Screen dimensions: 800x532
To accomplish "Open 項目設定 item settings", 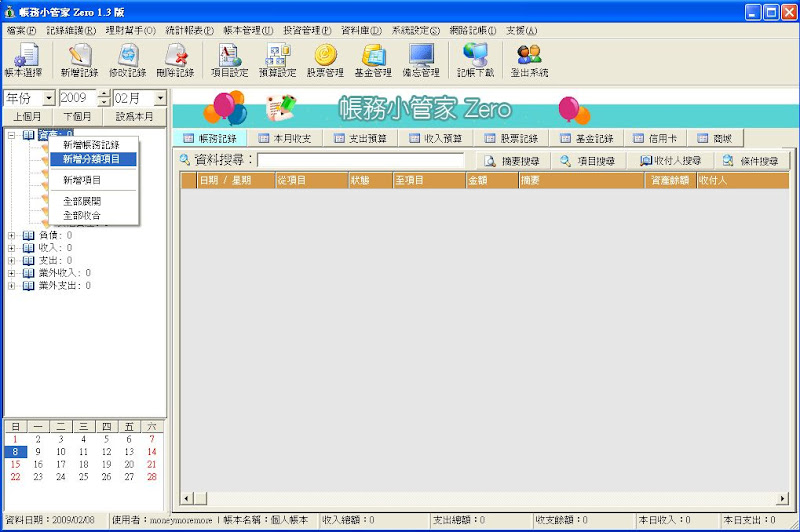I will tap(230, 60).
